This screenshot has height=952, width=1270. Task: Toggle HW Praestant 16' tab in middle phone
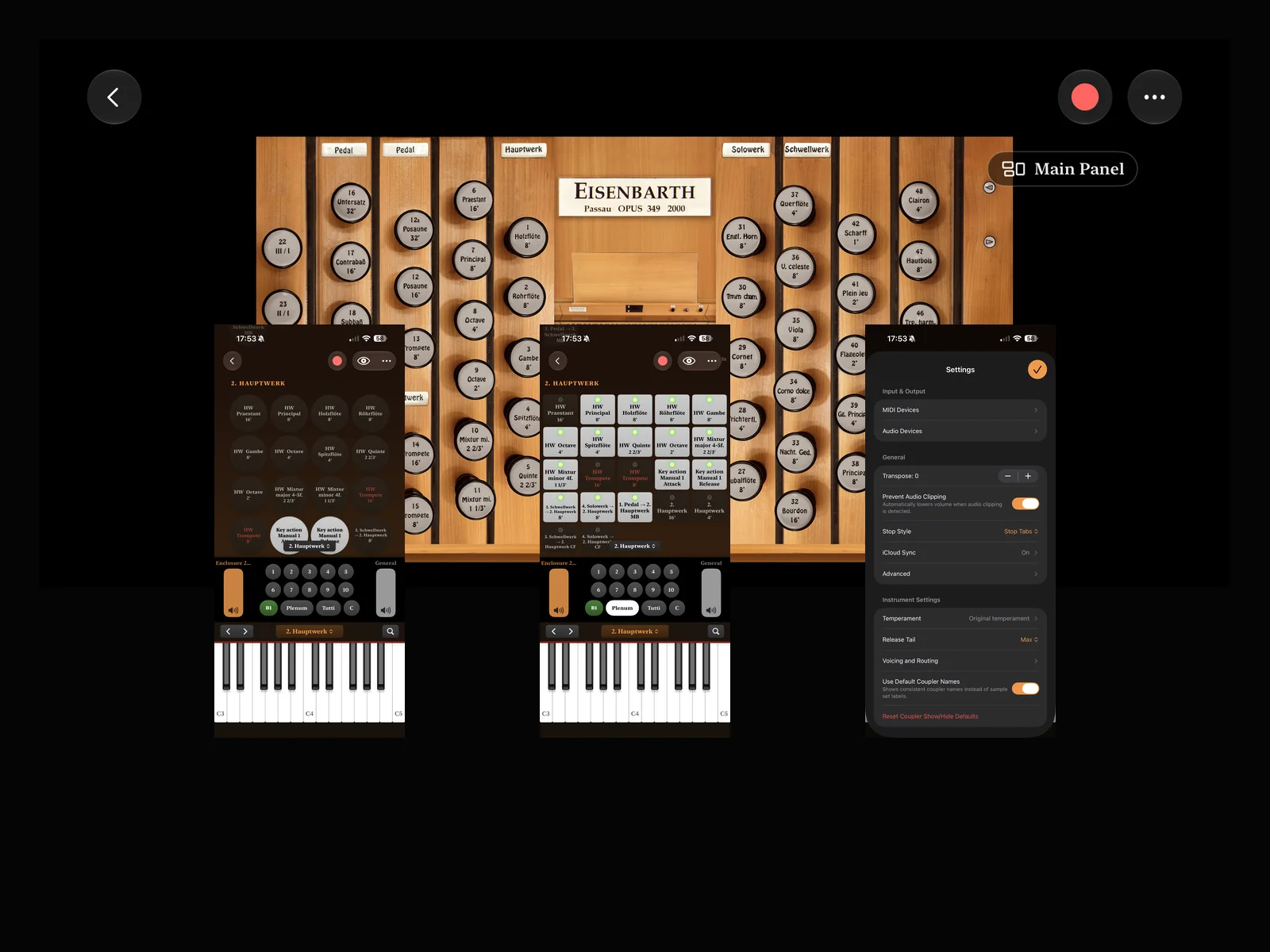[560, 409]
